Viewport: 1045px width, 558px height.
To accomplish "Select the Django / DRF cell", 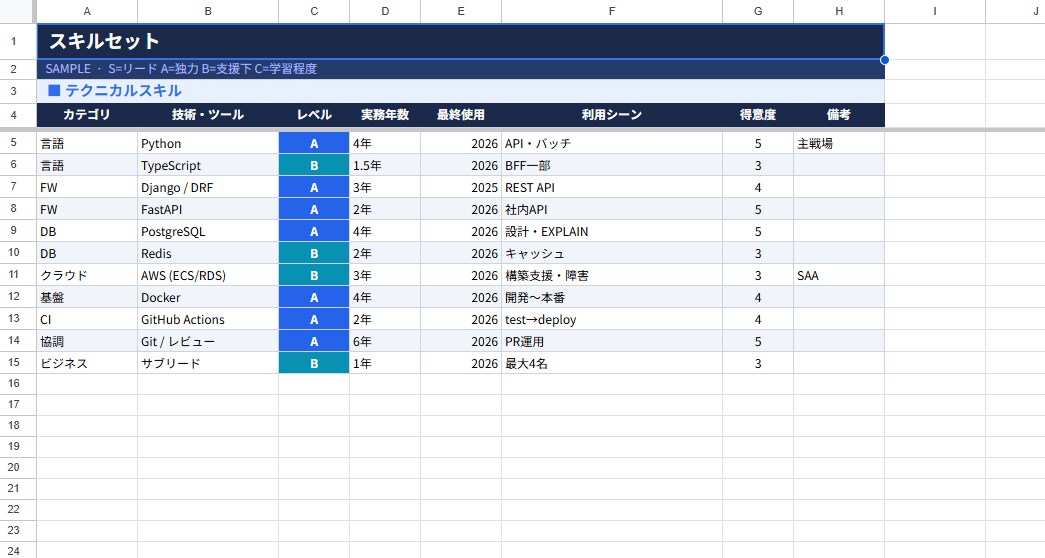I will pos(208,187).
